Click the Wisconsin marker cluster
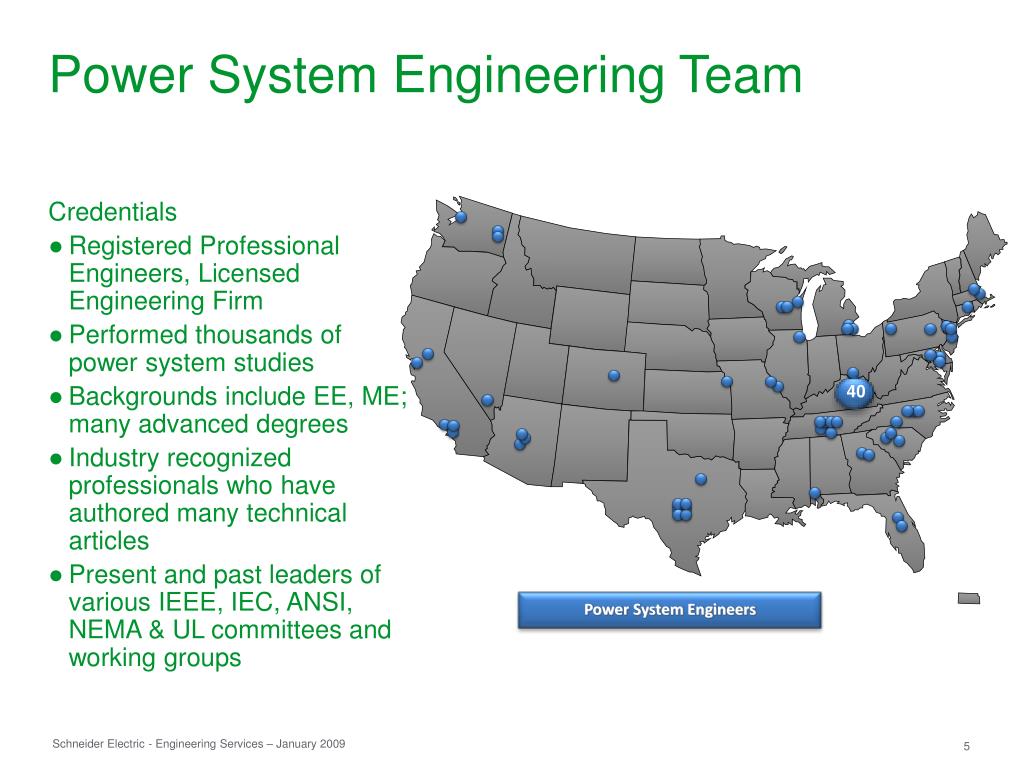Screen dimensions: 1024x768 click(x=789, y=305)
